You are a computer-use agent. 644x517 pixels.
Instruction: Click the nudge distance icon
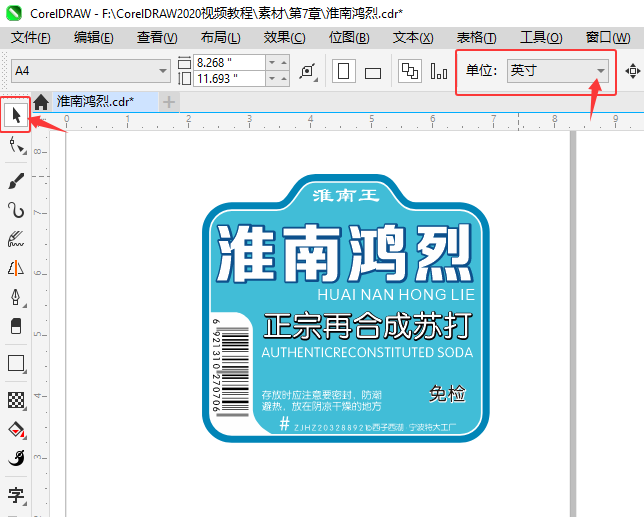[x=632, y=71]
